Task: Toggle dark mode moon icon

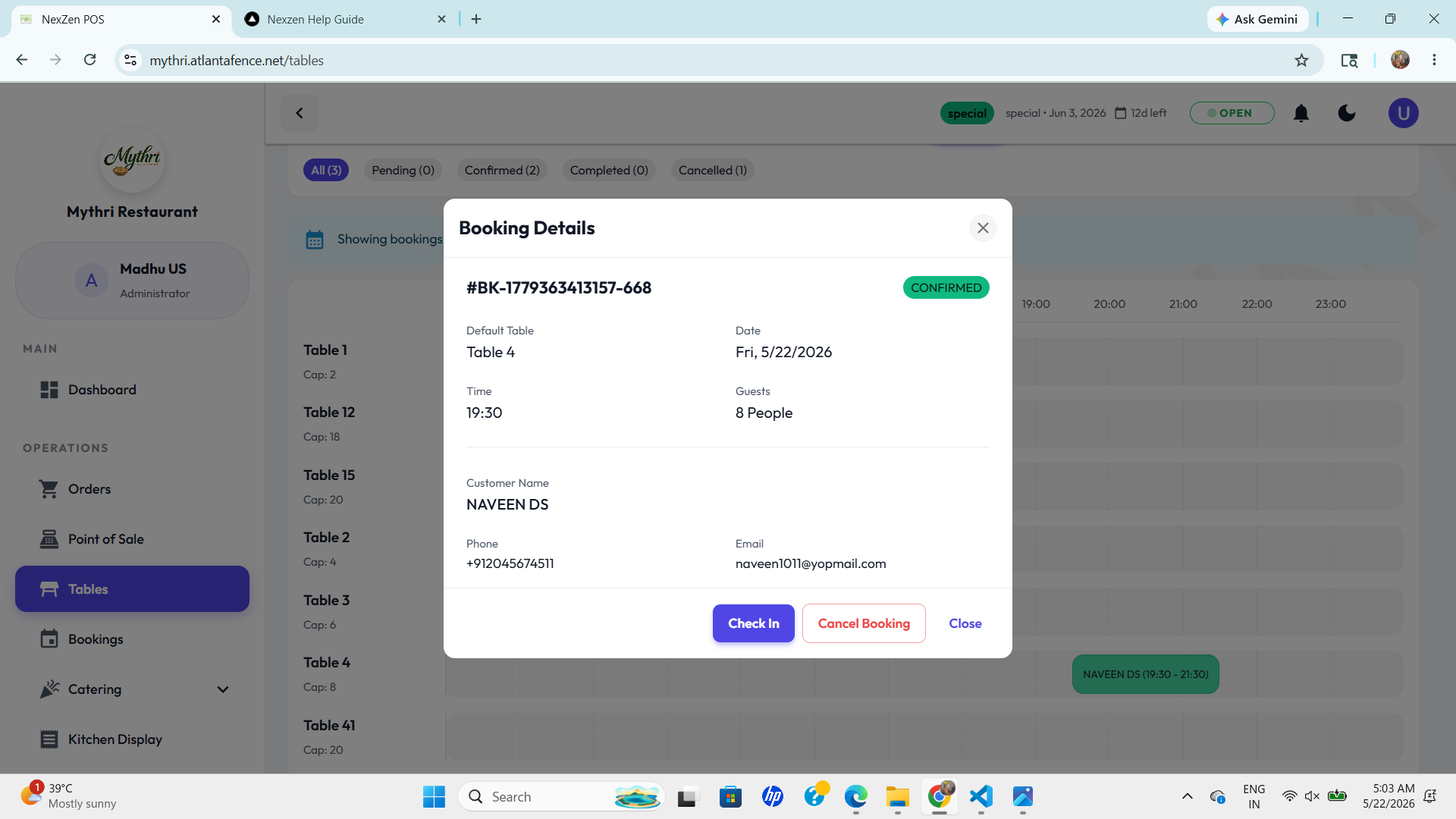Action: click(x=1347, y=113)
